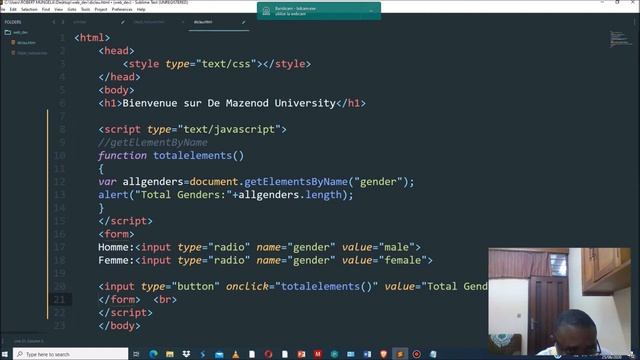Screen dimensions: 640x360
Task: Open the Edit menu
Action: tap(13, 9)
